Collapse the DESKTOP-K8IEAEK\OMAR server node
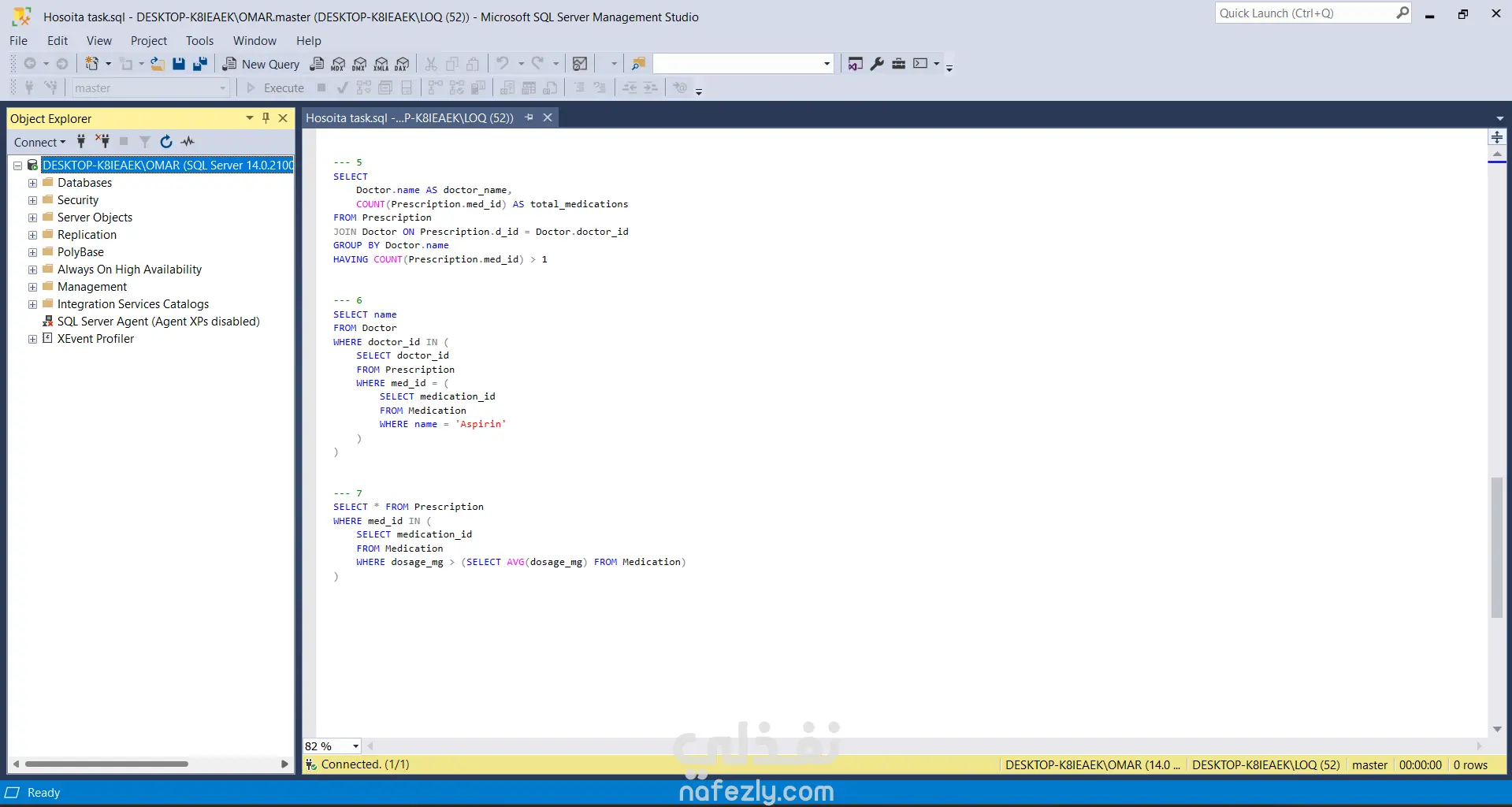 (17, 165)
